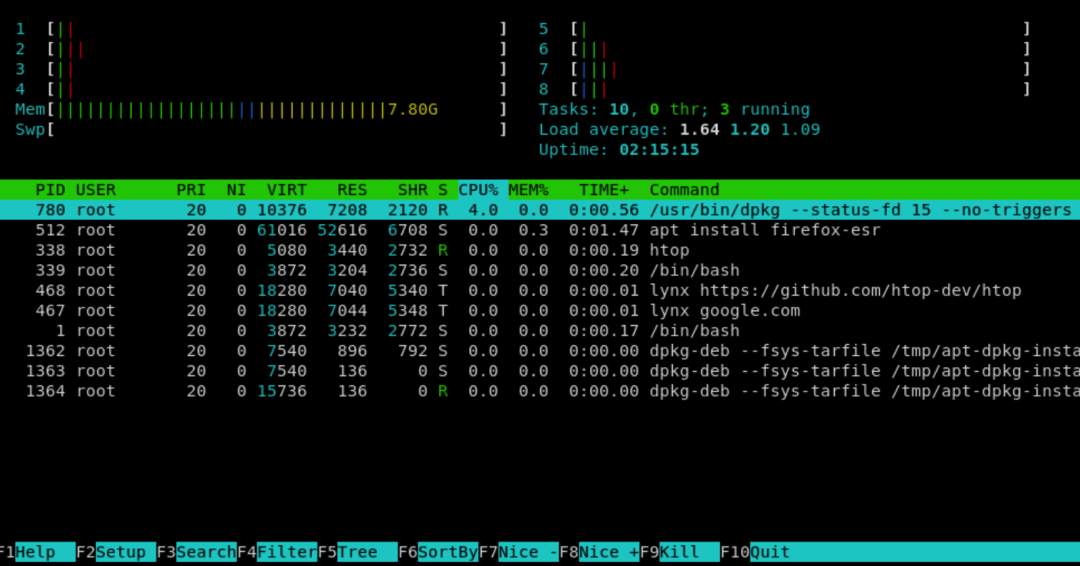Select the htop process row
Image resolution: width=1080 pixels, height=566 pixels.
click(540, 250)
